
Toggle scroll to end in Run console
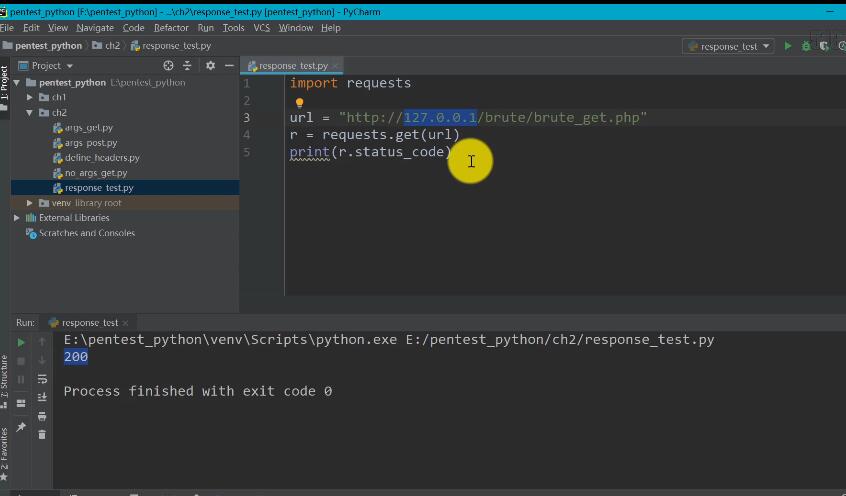coord(42,397)
